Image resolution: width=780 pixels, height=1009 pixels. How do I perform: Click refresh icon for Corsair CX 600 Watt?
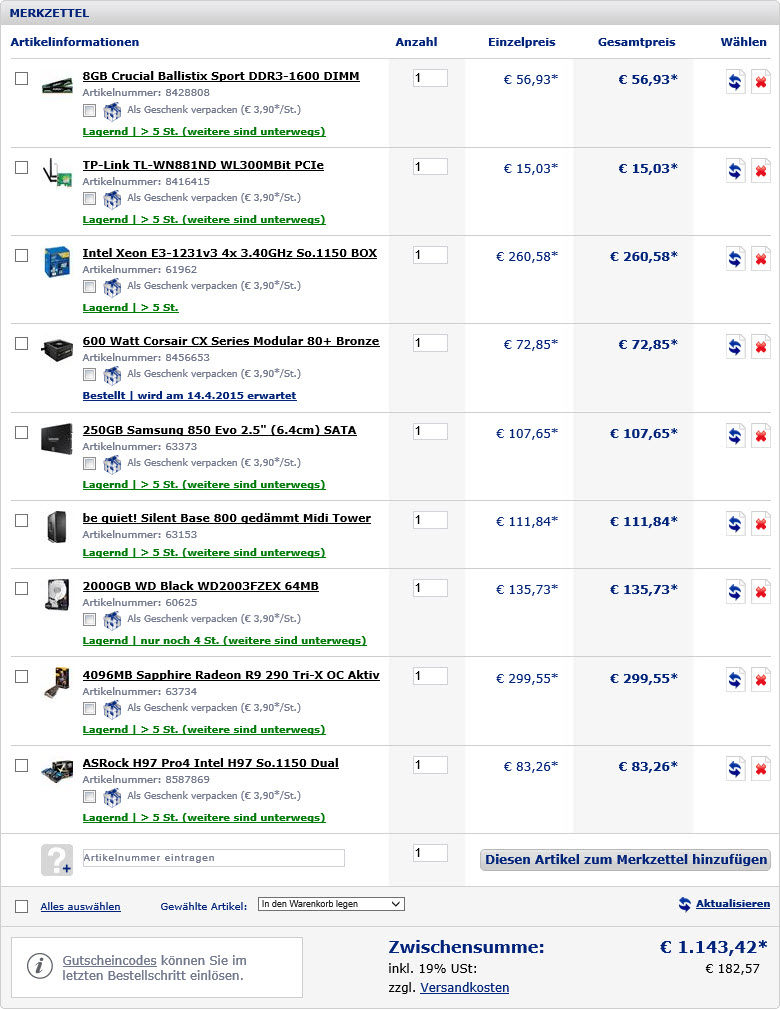tap(735, 347)
